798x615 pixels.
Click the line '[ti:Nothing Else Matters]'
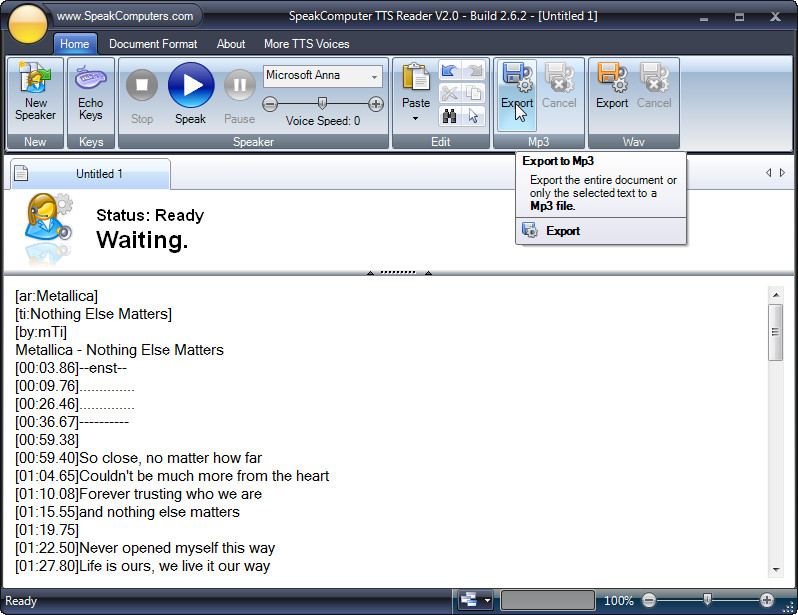click(x=93, y=314)
